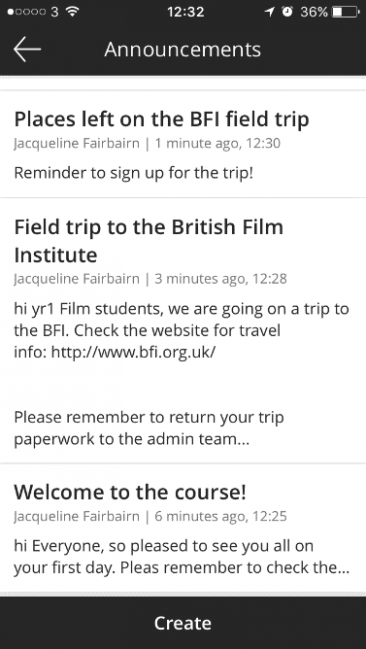This screenshot has width=366, height=649.
Task: Follow the http://www.bfi.org.uk/ link
Action: pyautogui.click(x=133, y=352)
